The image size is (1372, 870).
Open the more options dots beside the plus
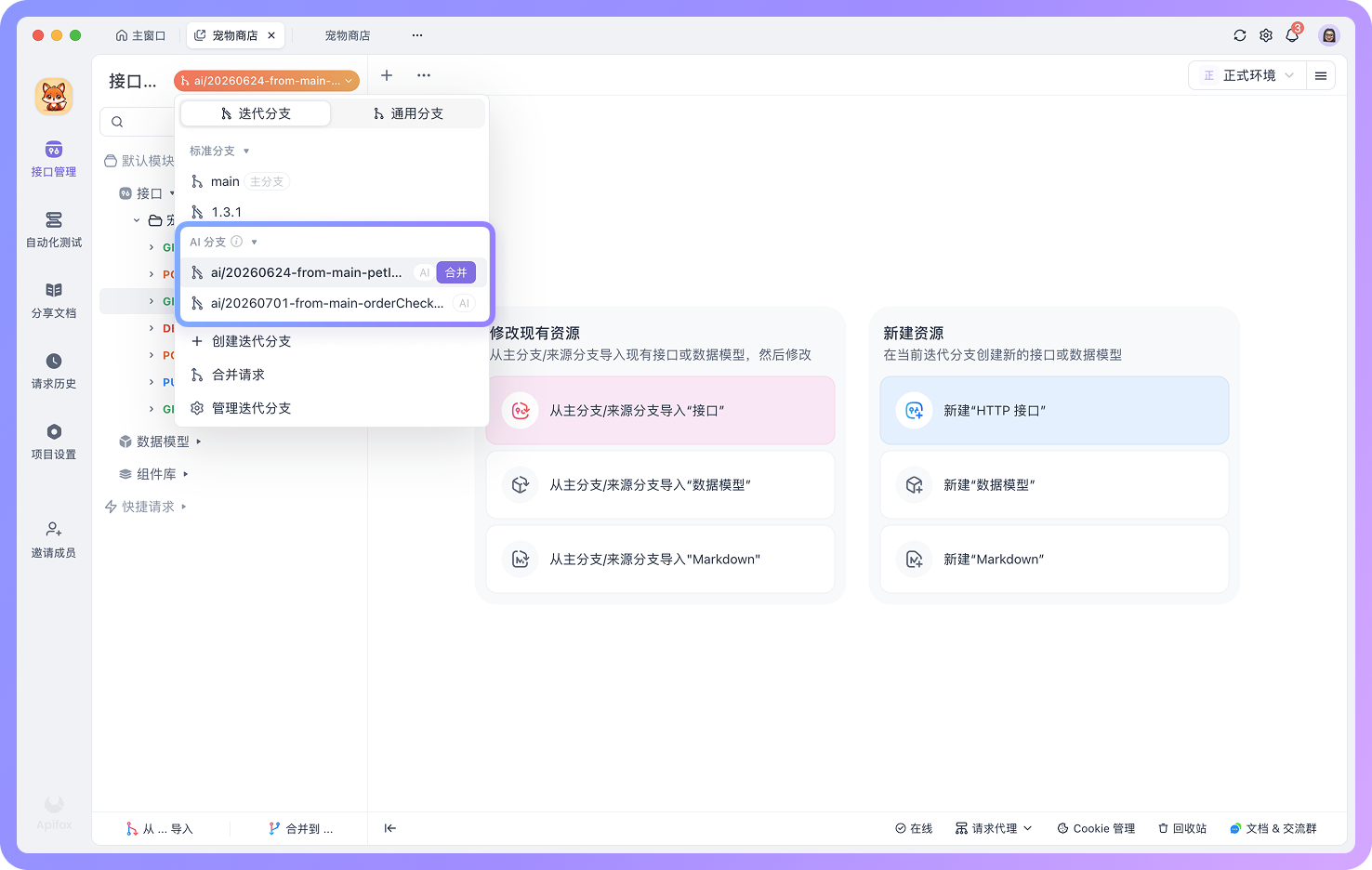coord(424,75)
